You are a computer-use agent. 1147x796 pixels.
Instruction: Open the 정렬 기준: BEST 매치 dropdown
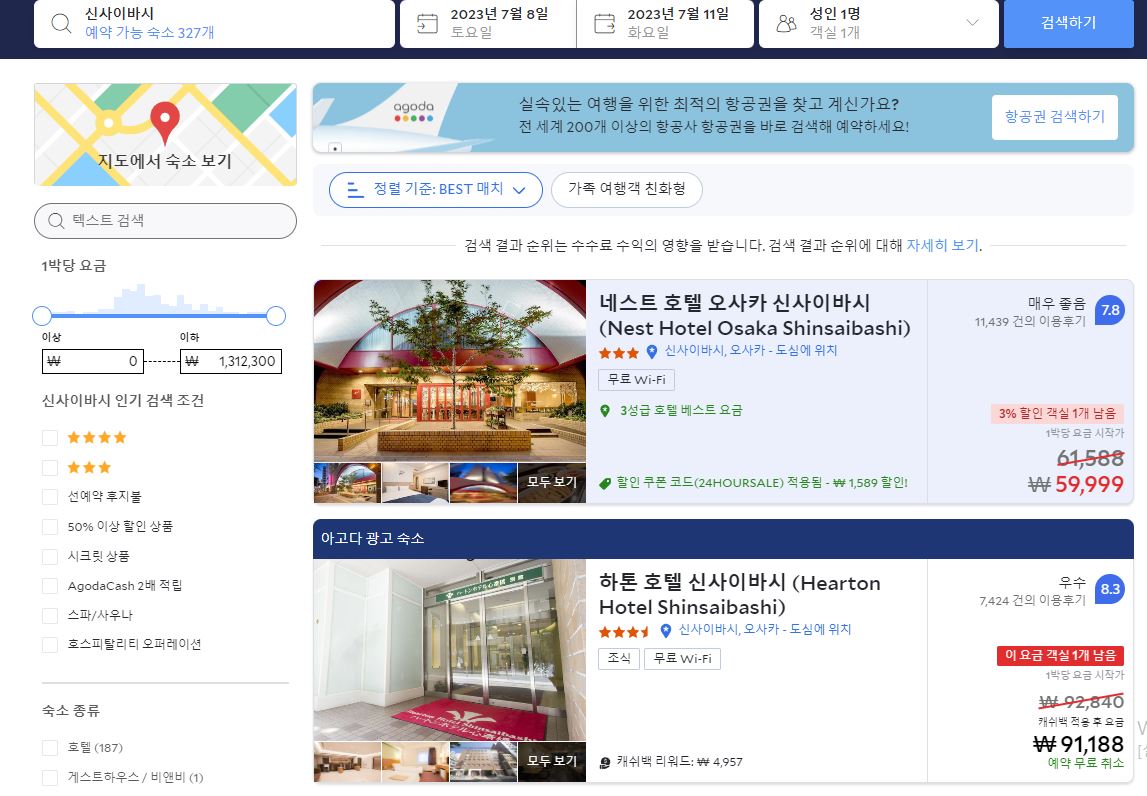(436, 190)
